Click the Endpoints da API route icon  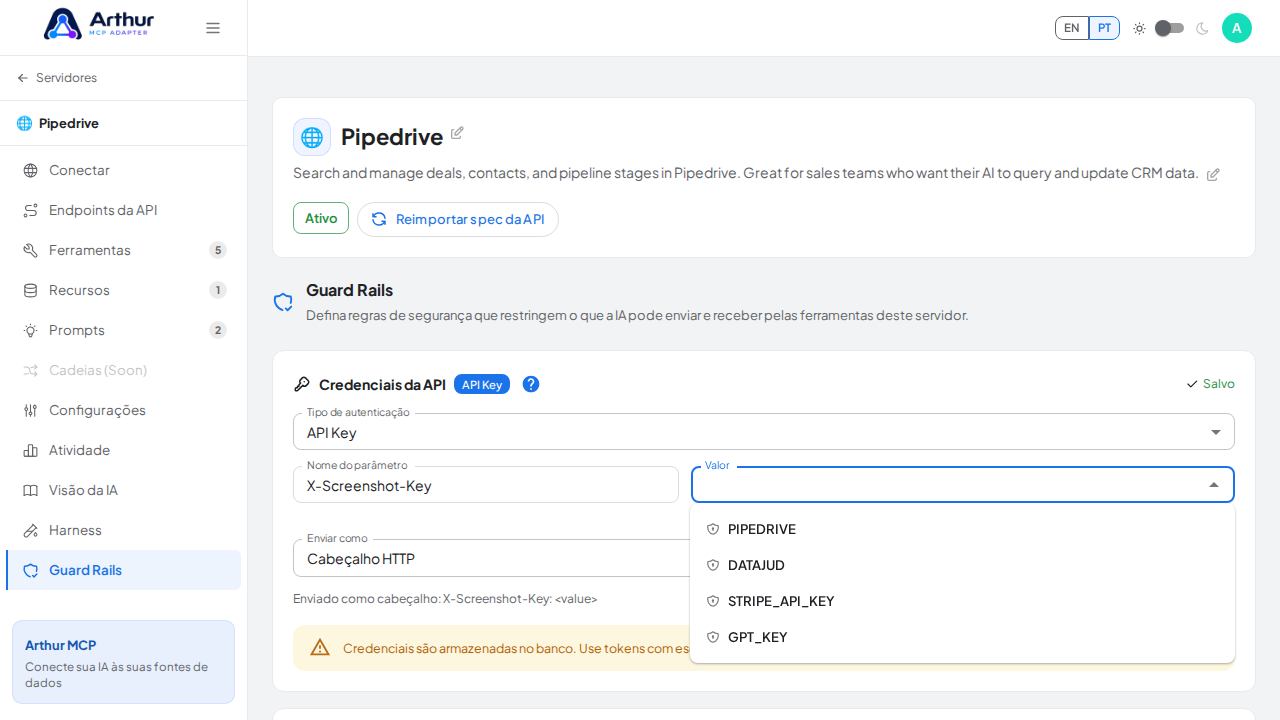pos(31,210)
